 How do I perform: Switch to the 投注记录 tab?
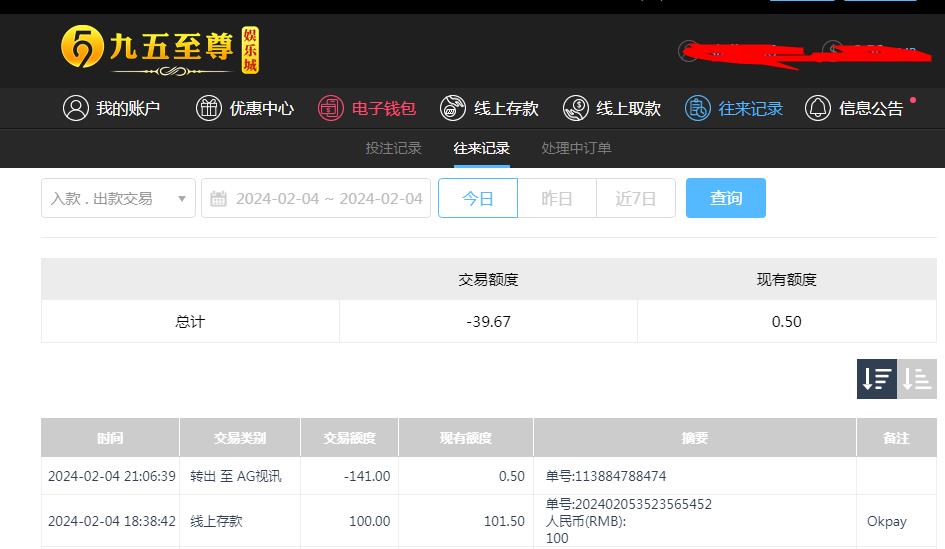click(x=394, y=148)
